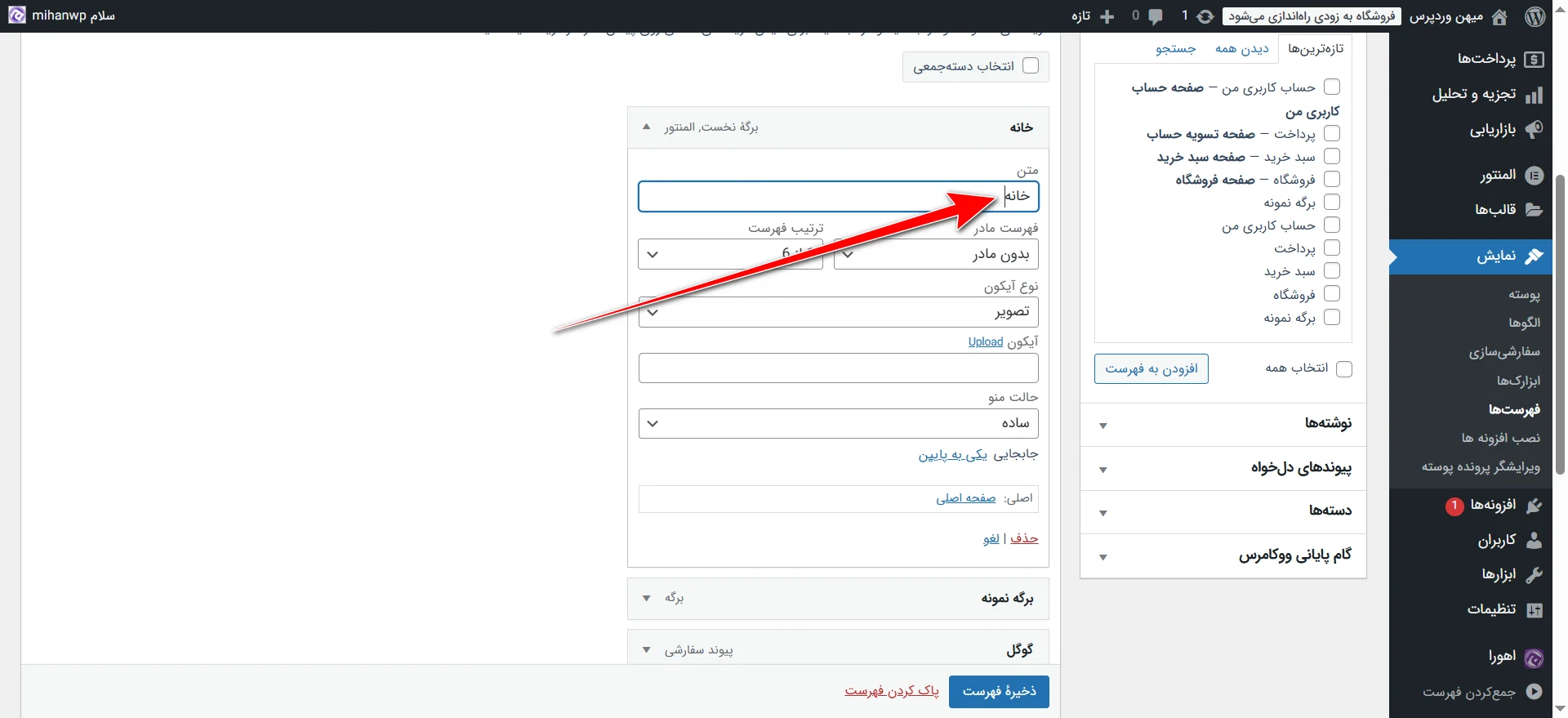Open the comments bubble icon
This screenshot has width=1568, height=718.
pyautogui.click(x=1155, y=16)
